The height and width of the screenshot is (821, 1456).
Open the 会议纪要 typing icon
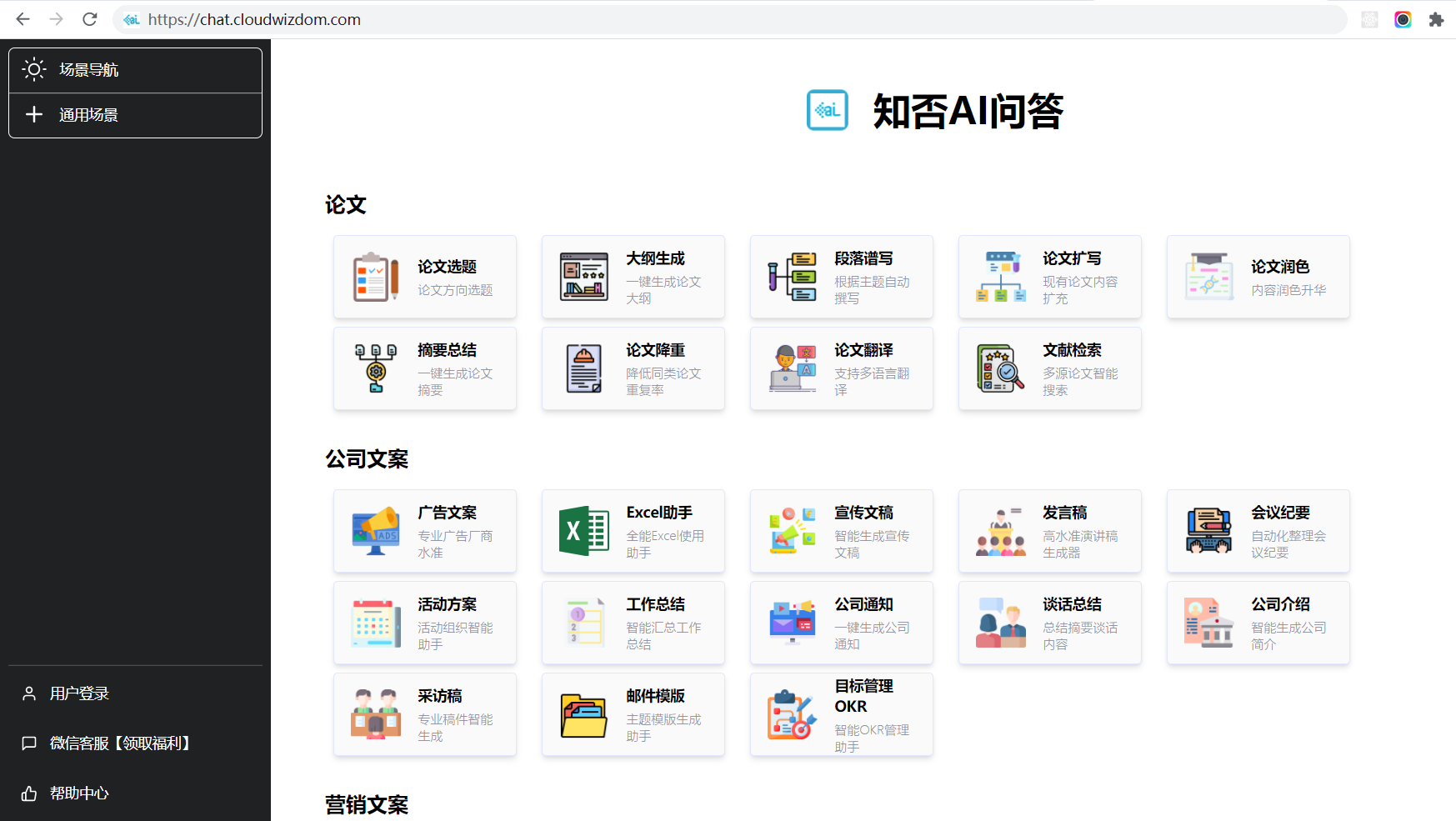click(1209, 531)
